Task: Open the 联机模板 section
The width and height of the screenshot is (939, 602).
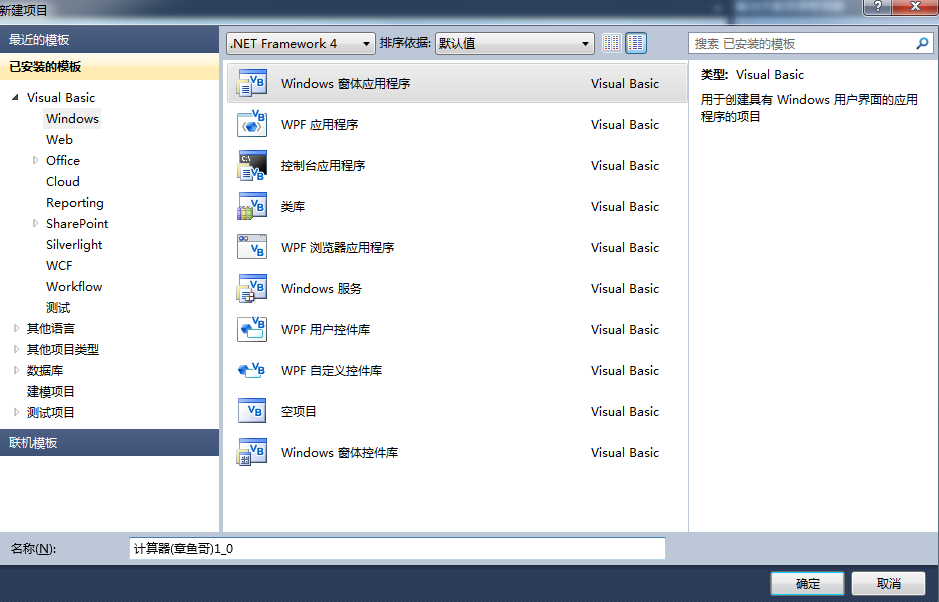Action: pyautogui.click(x=110, y=443)
